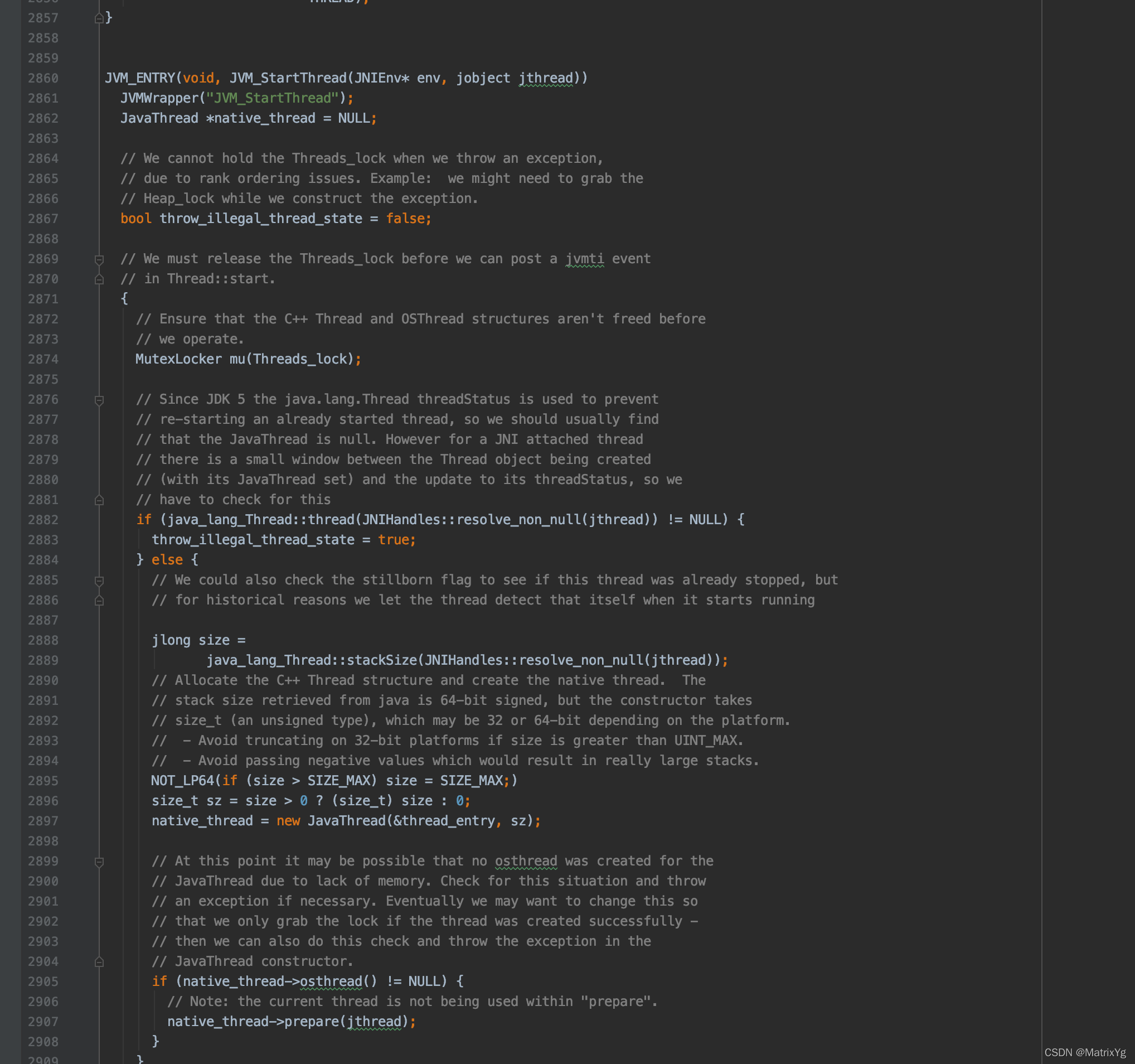This screenshot has height=1064, width=1135.
Task: Click the NOT_LP64 macro name
Action: tap(183, 781)
